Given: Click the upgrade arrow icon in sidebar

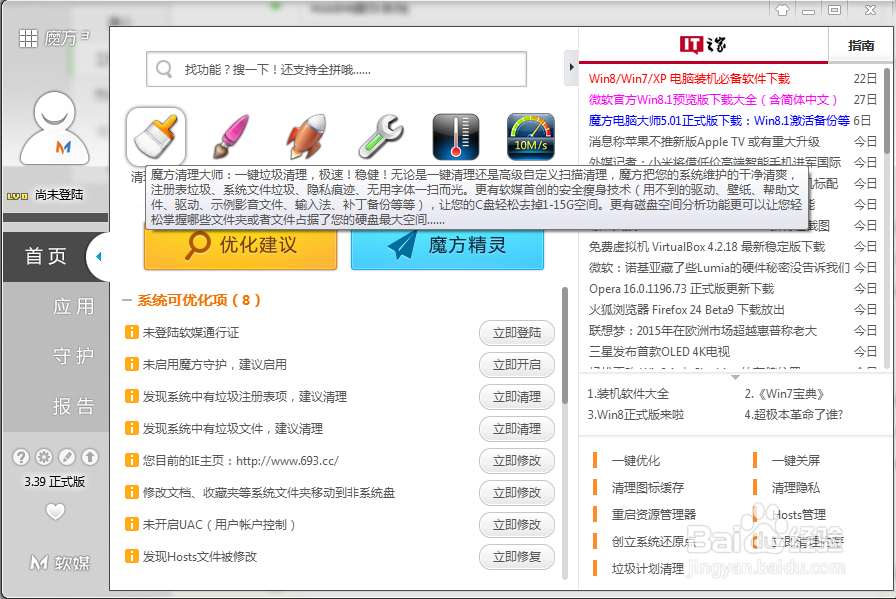Looking at the screenshot, I should click(90, 457).
